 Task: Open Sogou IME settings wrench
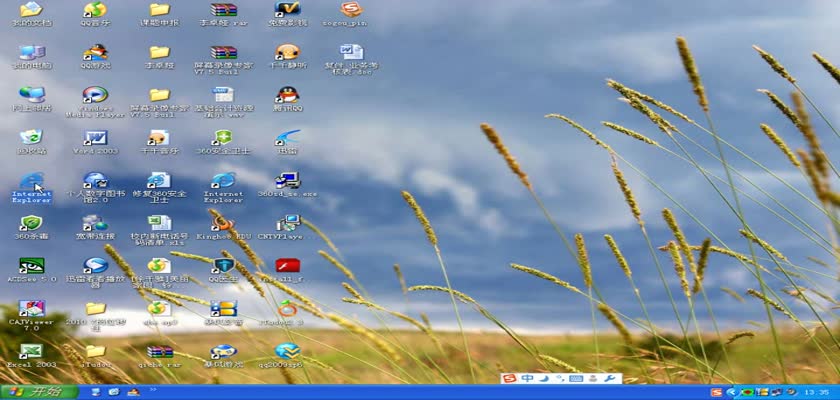[x=609, y=379]
